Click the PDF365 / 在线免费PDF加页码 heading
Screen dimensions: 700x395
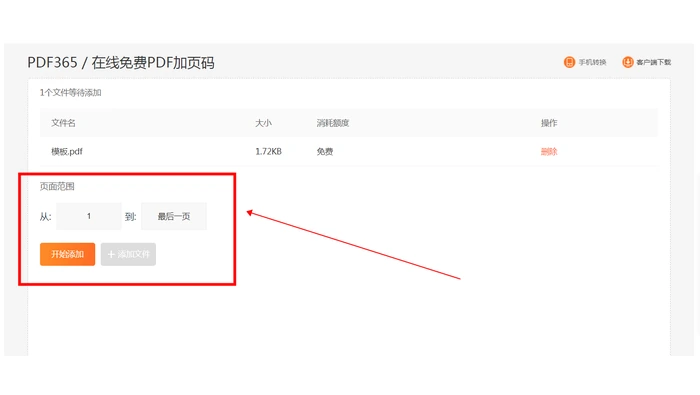(121, 62)
